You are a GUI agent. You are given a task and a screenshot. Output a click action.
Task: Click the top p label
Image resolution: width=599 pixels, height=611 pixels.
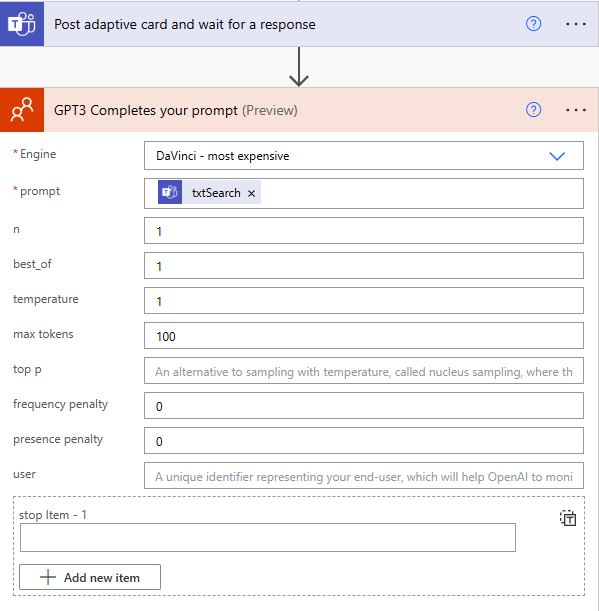(x=27, y=369)
